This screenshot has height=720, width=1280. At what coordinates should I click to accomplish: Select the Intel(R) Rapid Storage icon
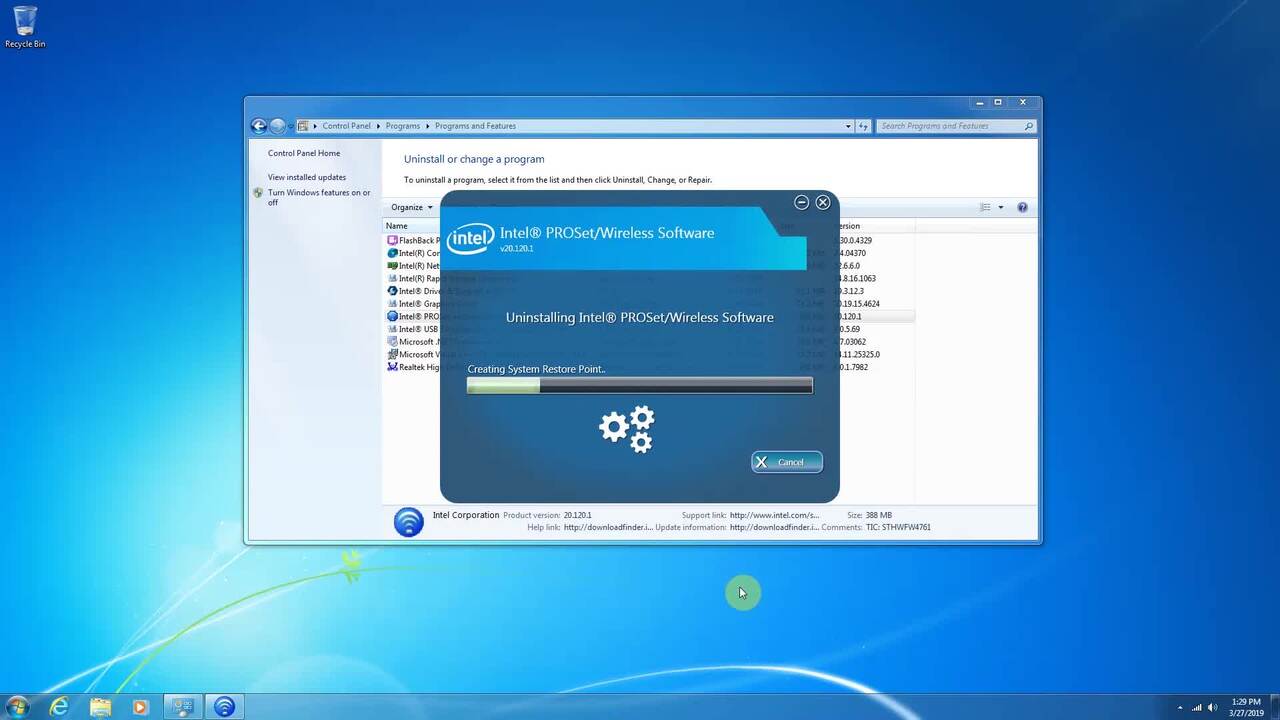pyautogui.click(x=392, y=278)
